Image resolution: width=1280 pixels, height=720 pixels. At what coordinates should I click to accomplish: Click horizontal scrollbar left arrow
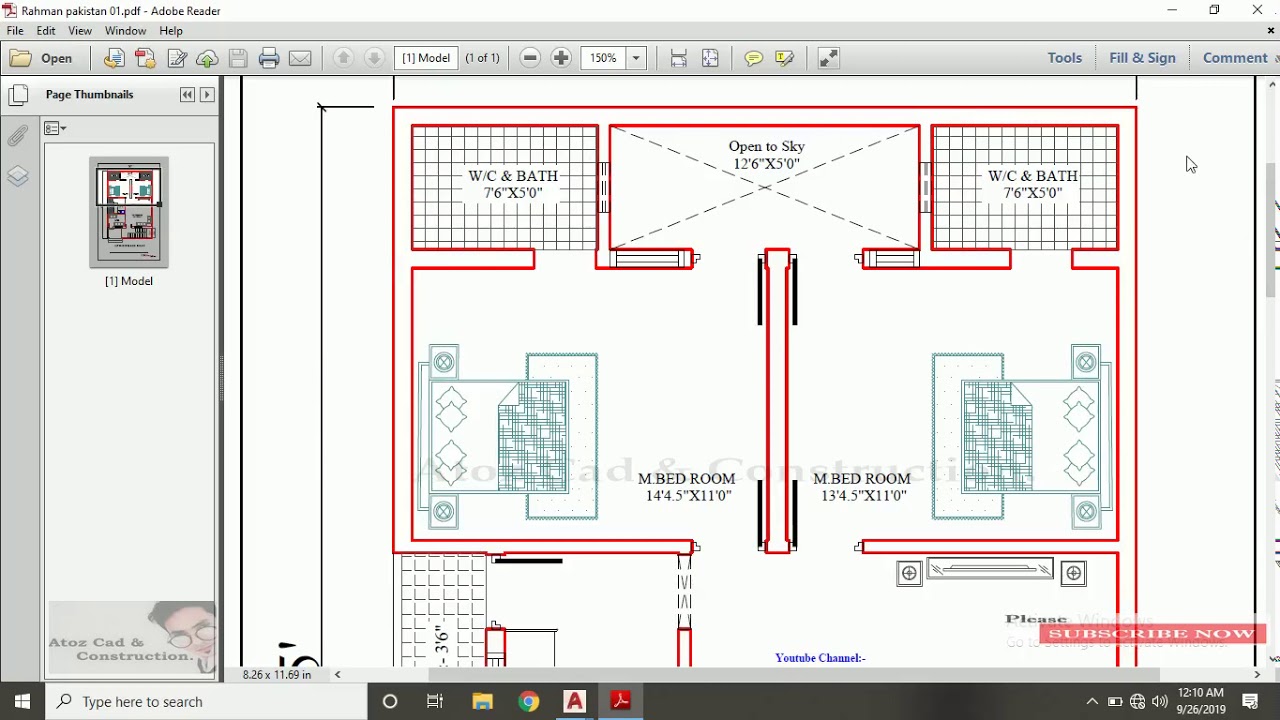337,674
